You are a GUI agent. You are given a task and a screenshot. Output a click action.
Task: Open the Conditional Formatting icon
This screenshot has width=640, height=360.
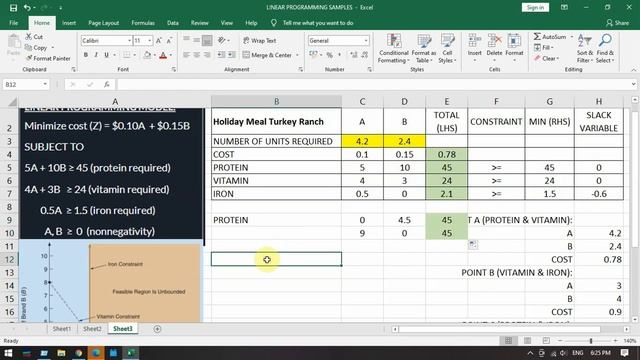(393, 41)
